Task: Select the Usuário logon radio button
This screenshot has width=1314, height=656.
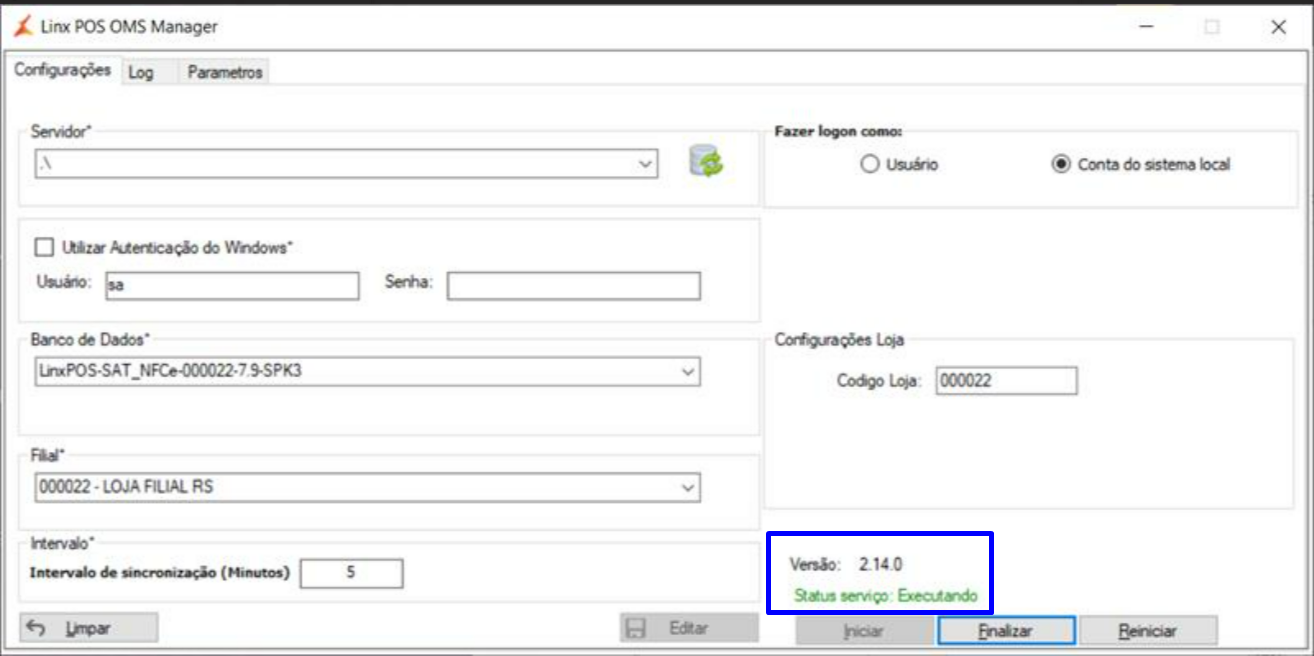Action: [x=869, y=164]
